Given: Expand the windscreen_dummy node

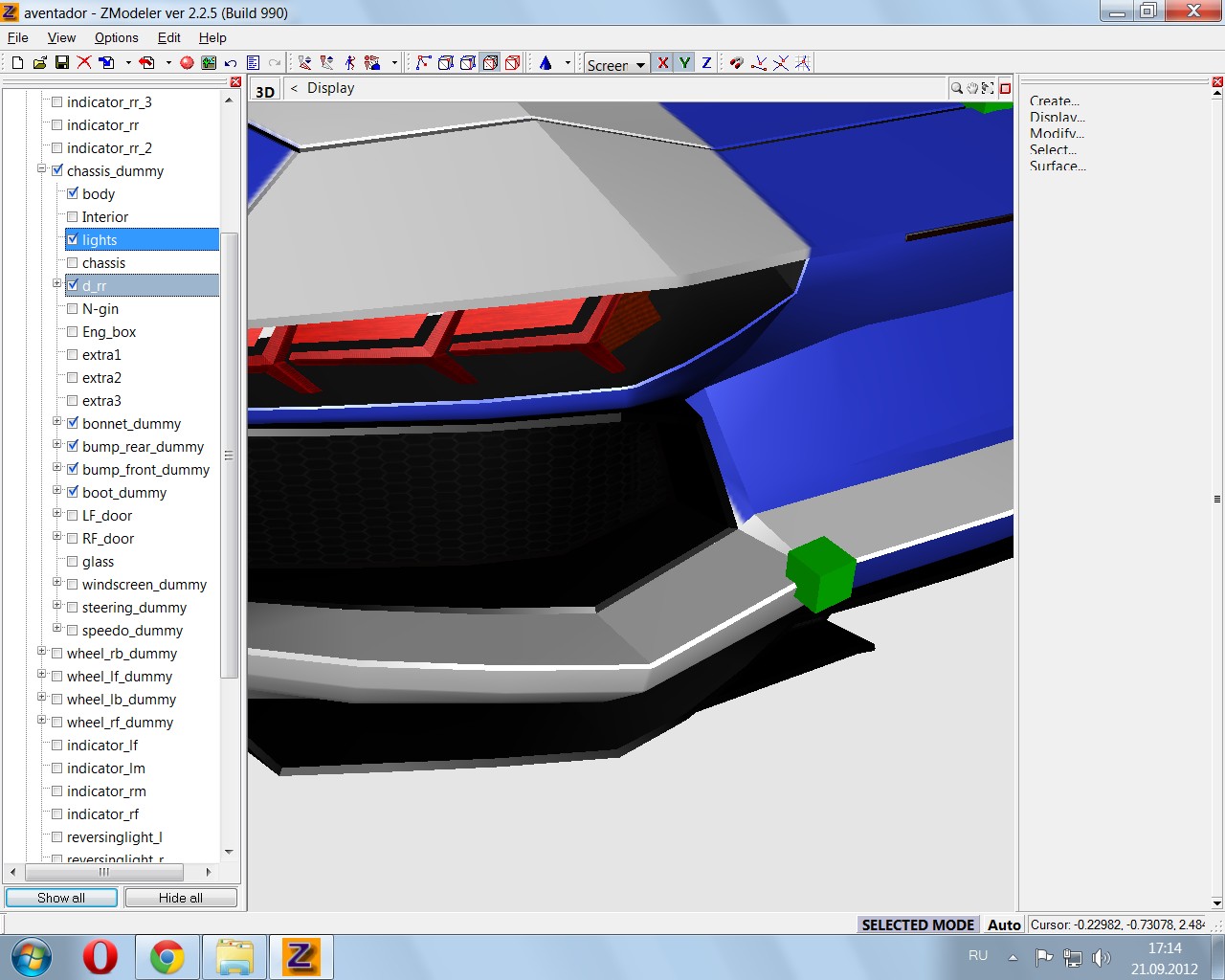Looking at the screenshot, I should 56,582.
